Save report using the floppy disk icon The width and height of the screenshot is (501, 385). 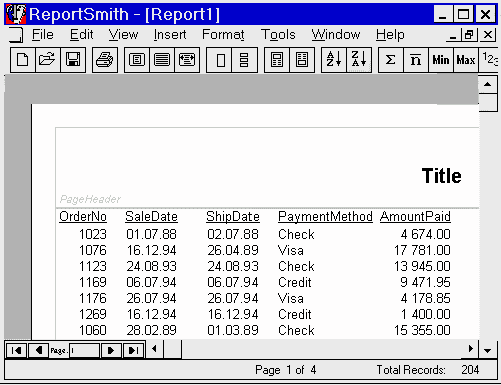[x=73, y=60]
